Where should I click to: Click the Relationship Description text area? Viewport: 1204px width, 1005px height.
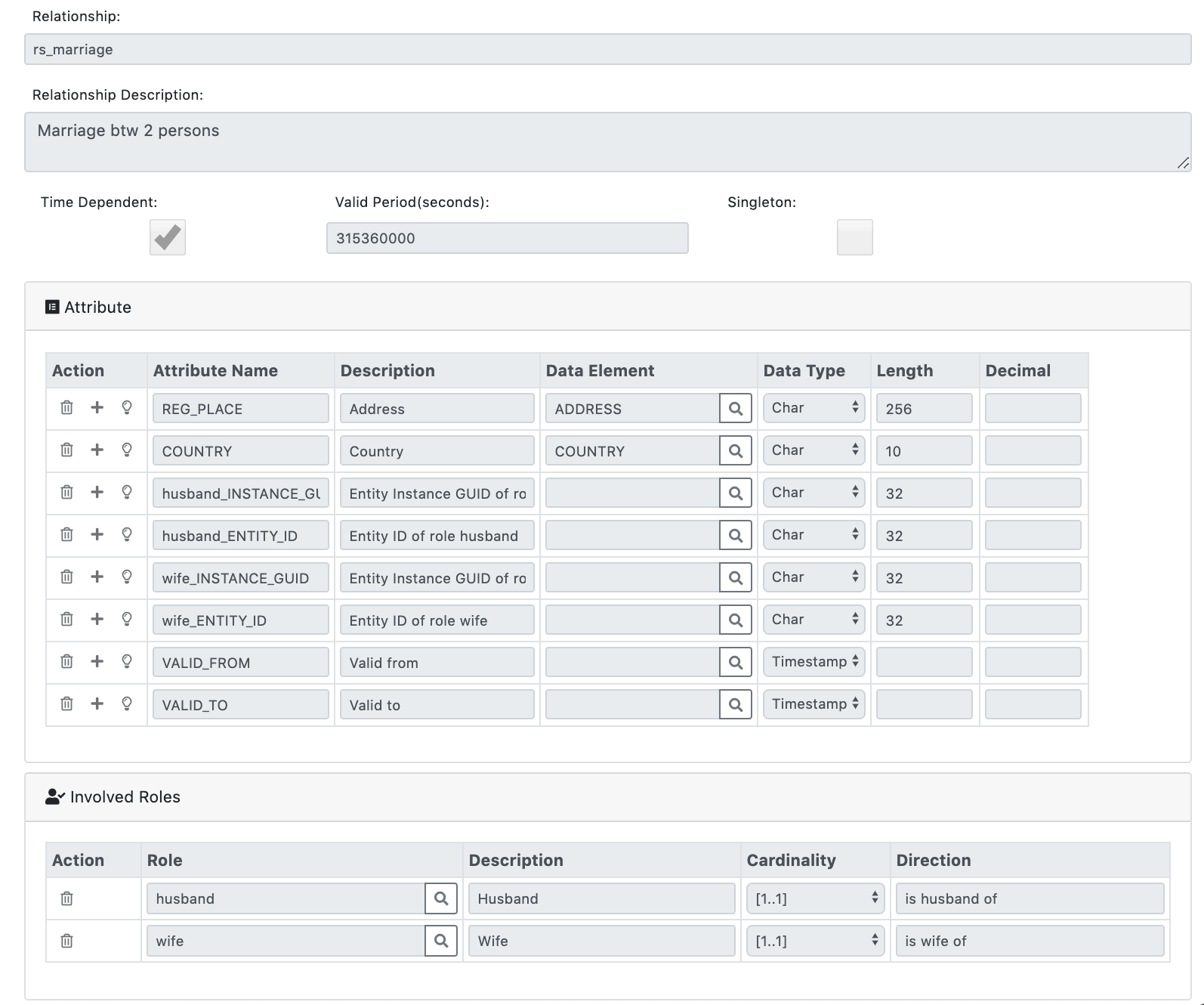click(607, 142)
